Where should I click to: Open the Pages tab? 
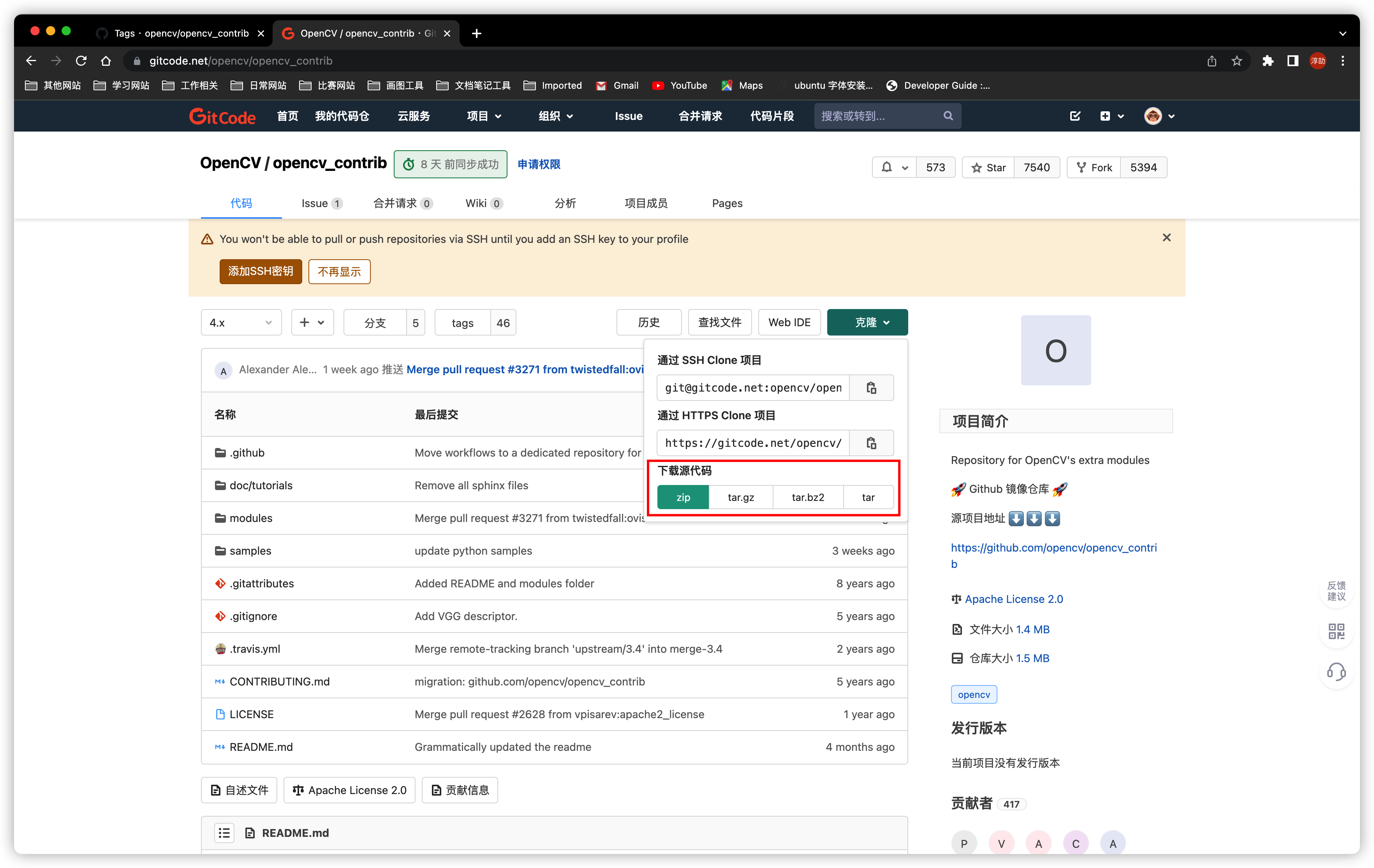coord(727,203)
